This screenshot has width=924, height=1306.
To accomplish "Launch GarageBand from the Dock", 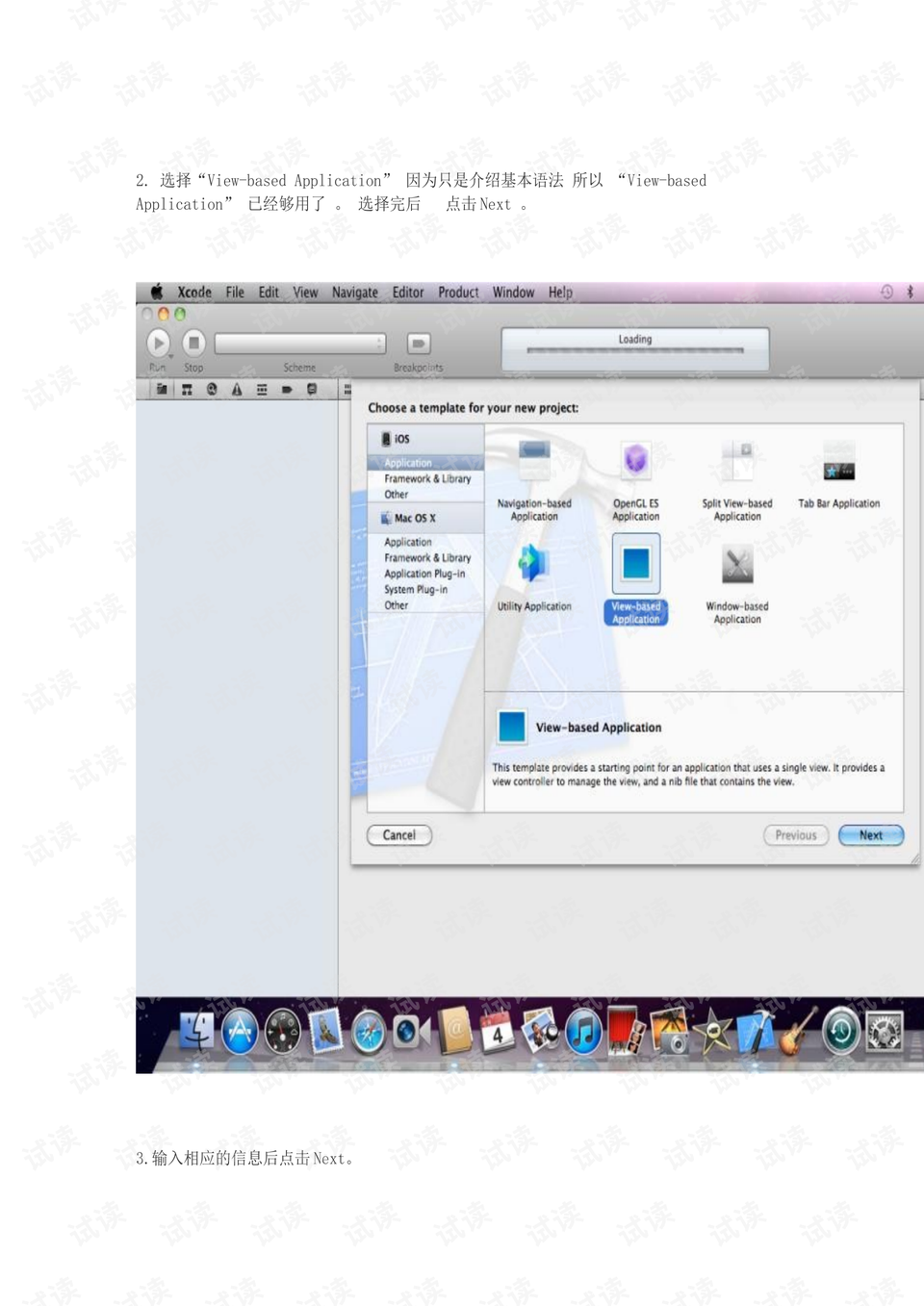I will [798, 1032].
